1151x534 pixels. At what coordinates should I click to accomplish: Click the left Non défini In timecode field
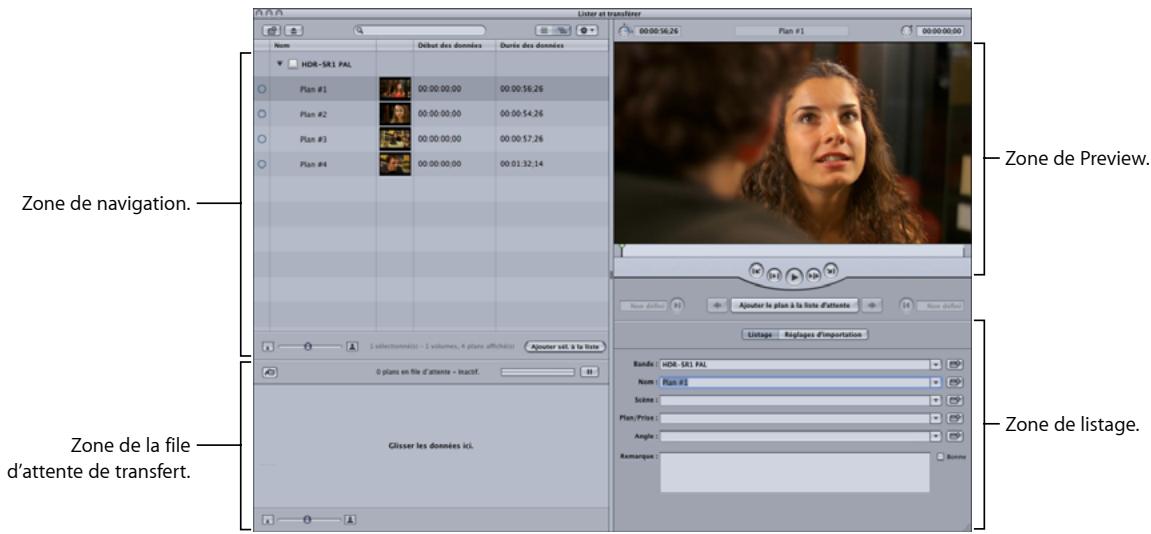(644, 306)
